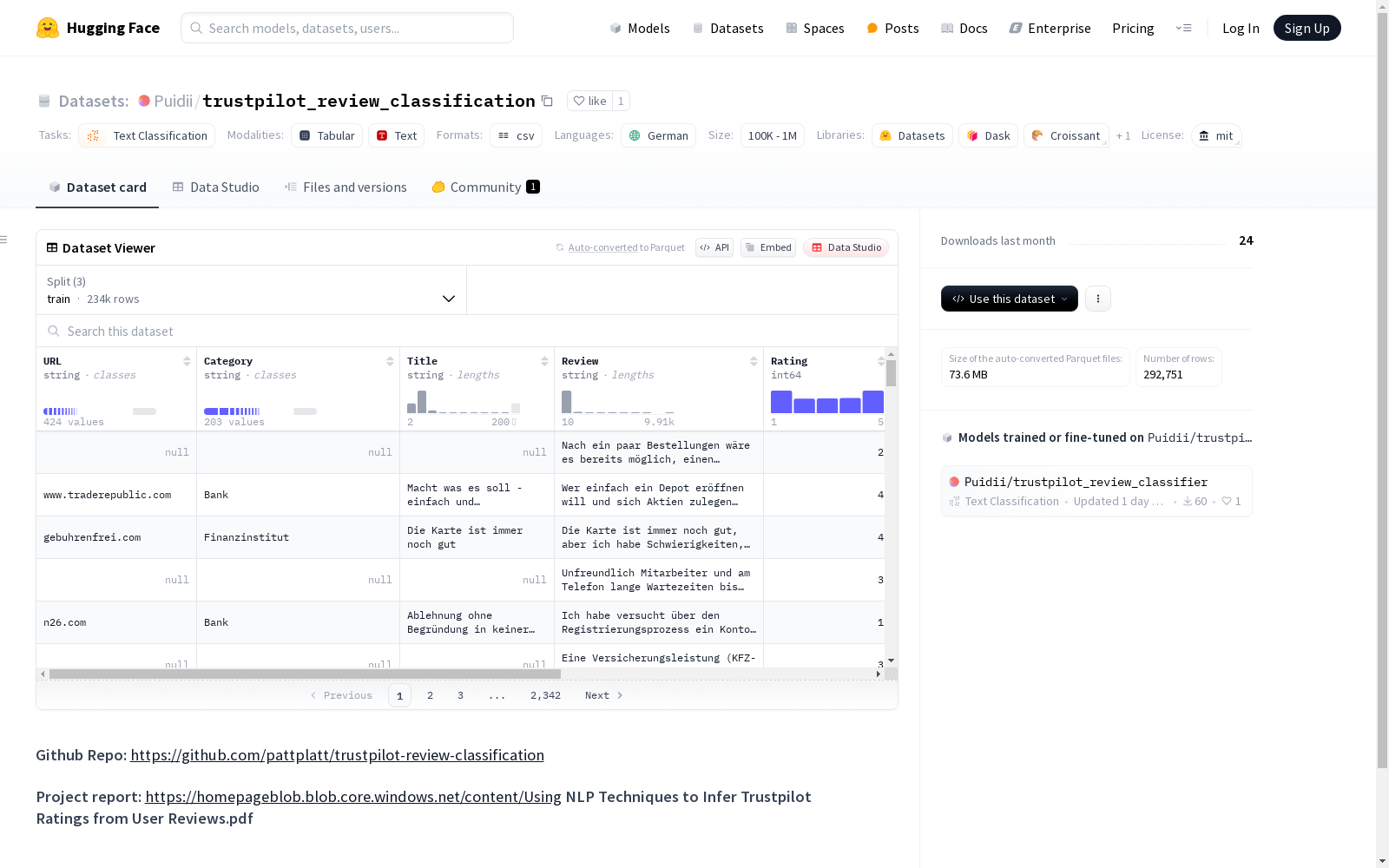Viewport: 1389px width, 868px height.
Task: Open the three-dot dataset options menu
Action: pyautogui.click(x=1097, y=299)
